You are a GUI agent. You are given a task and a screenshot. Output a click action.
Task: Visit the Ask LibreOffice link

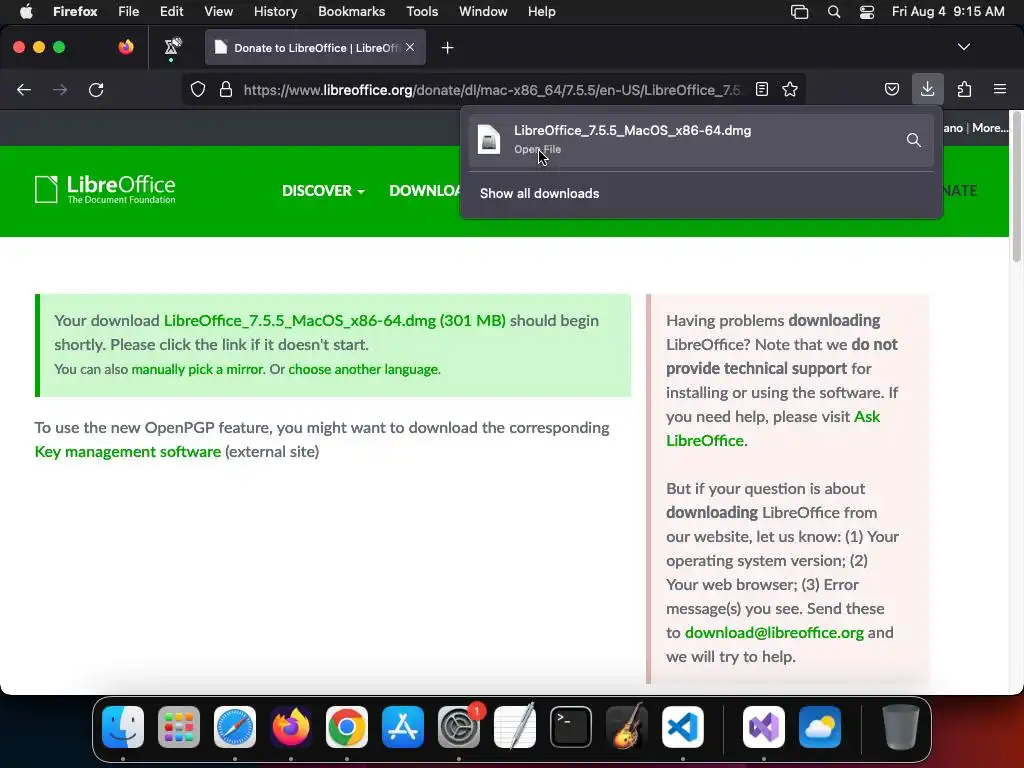click(773, 428)
